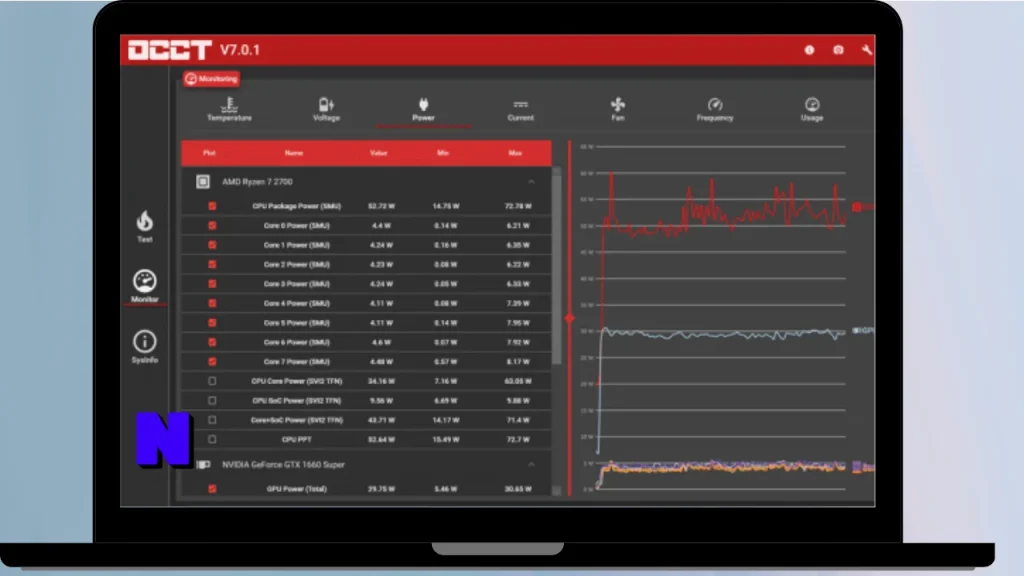Uncheck plot for CPU Package Power (SMU)
1024x576 pixels.
tap(212, 206)
